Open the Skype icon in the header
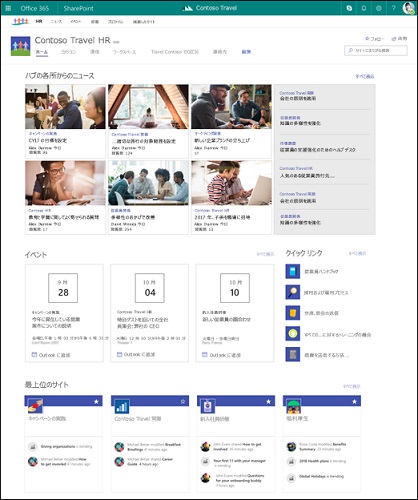This screenshot has height=500, width=418. coord(349,8)
